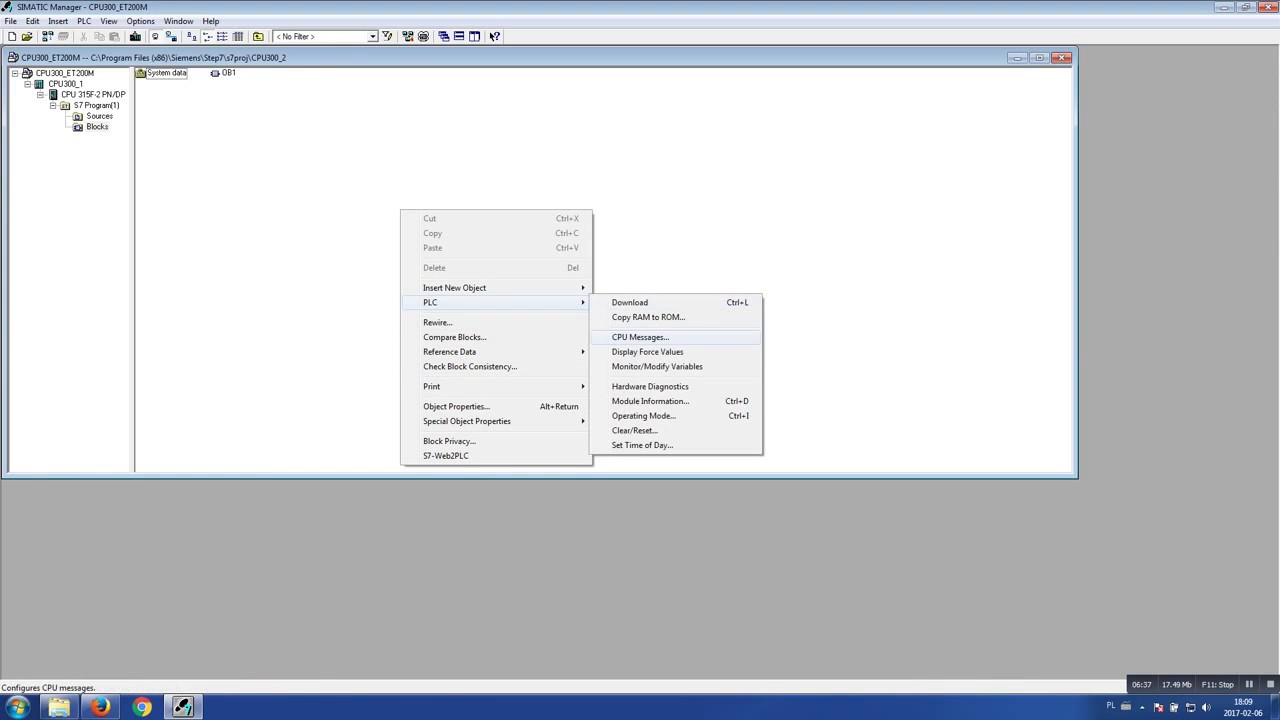Choose Operating Mode in submenu

coord(676,416)
